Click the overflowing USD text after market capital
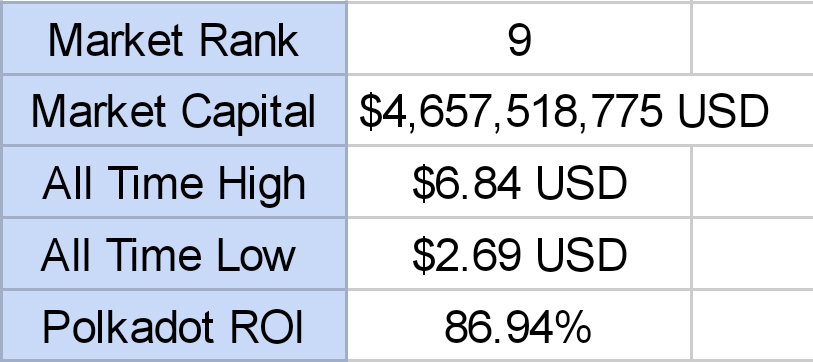Screen dimensions: 813x362 point(723,110)
